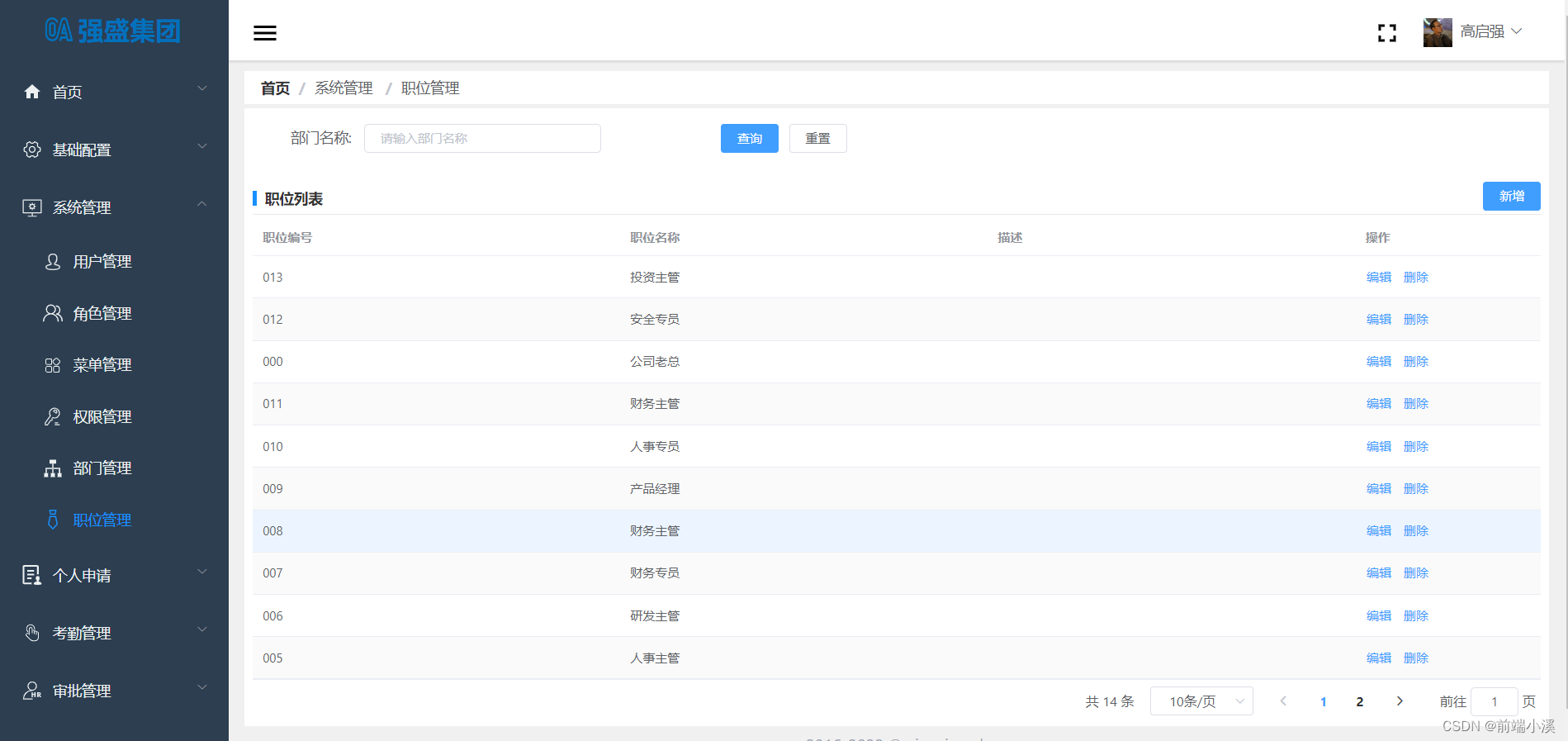Expand the 个人申请 menu chevron
1568x741 pixels.
(202, 572)
